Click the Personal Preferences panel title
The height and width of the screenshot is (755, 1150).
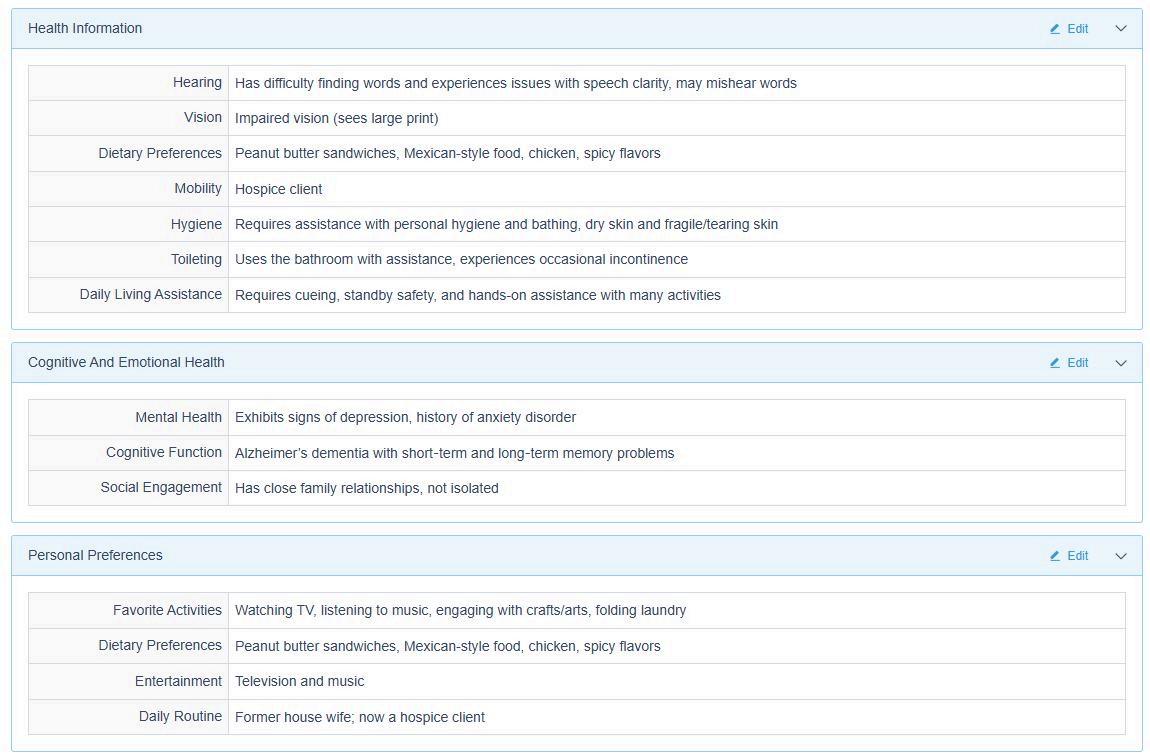[x=95, y=555]
